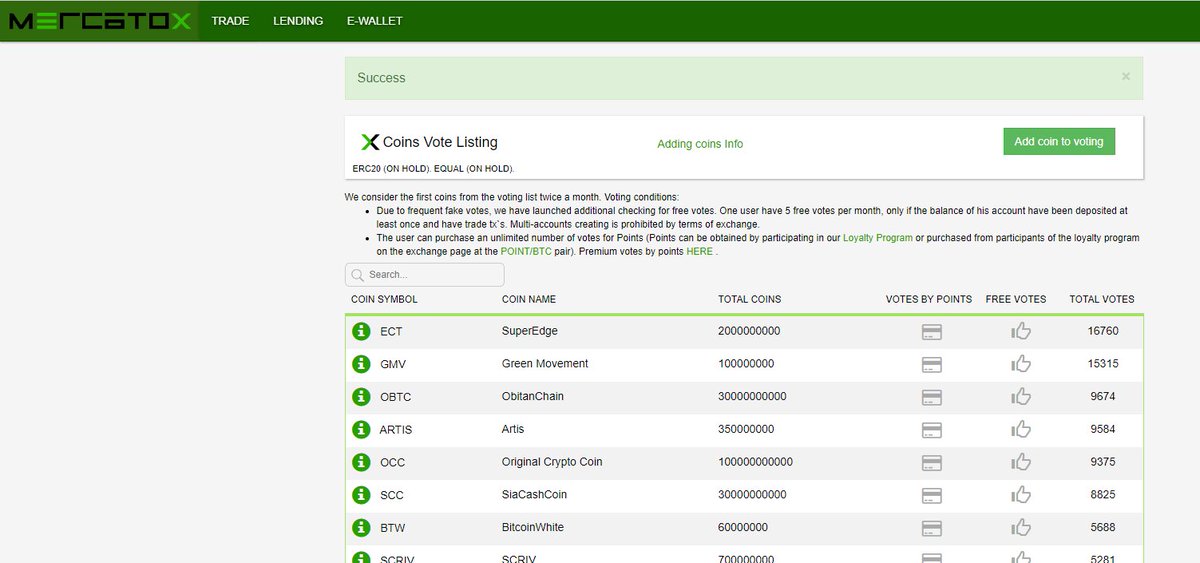Give a free vote to SiaCashCoin
The height and width of the screenshot is (563, 1200).
point(1021,494)
